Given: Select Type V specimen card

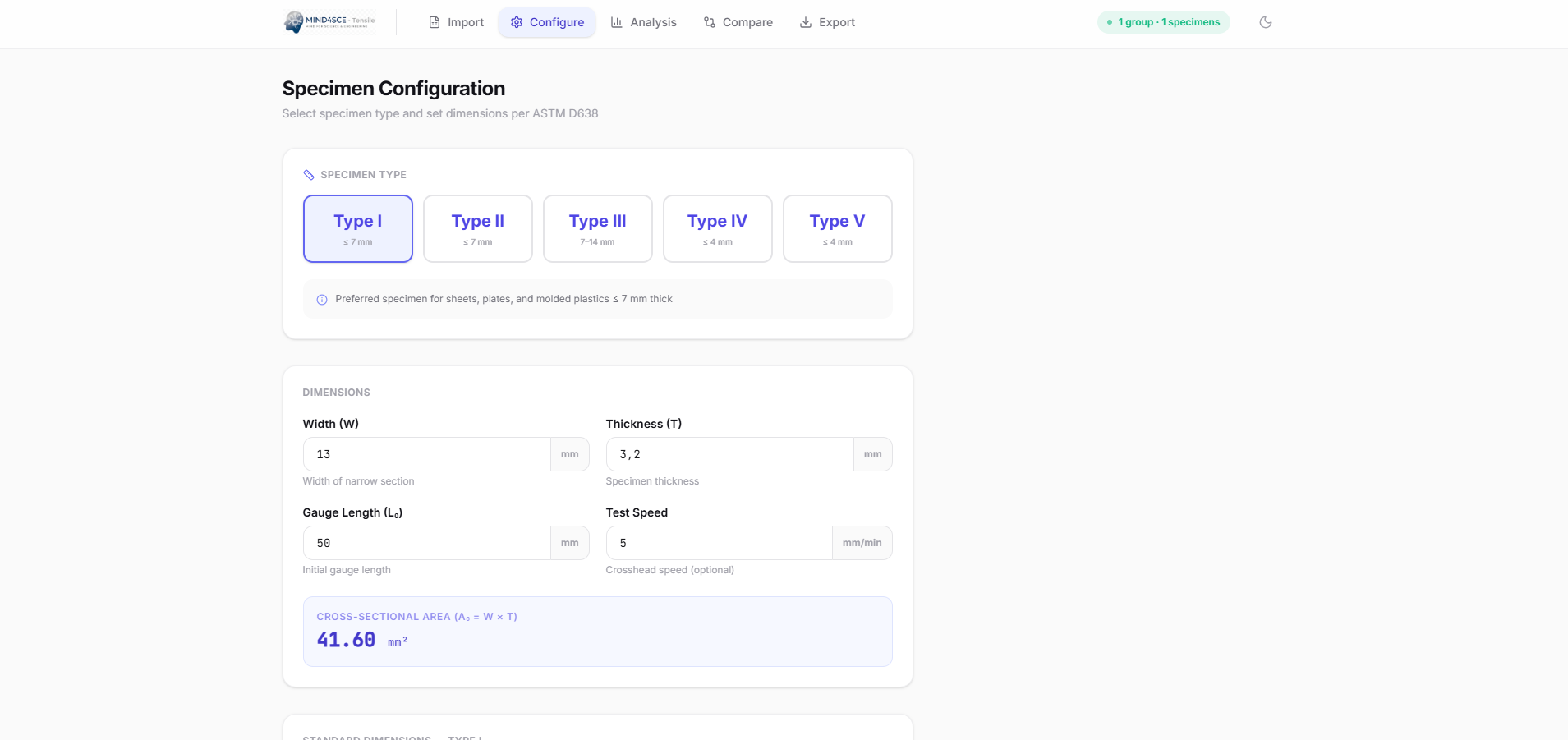Looking at the screenshot, I should pyautogui.click(x=837, y=228).
